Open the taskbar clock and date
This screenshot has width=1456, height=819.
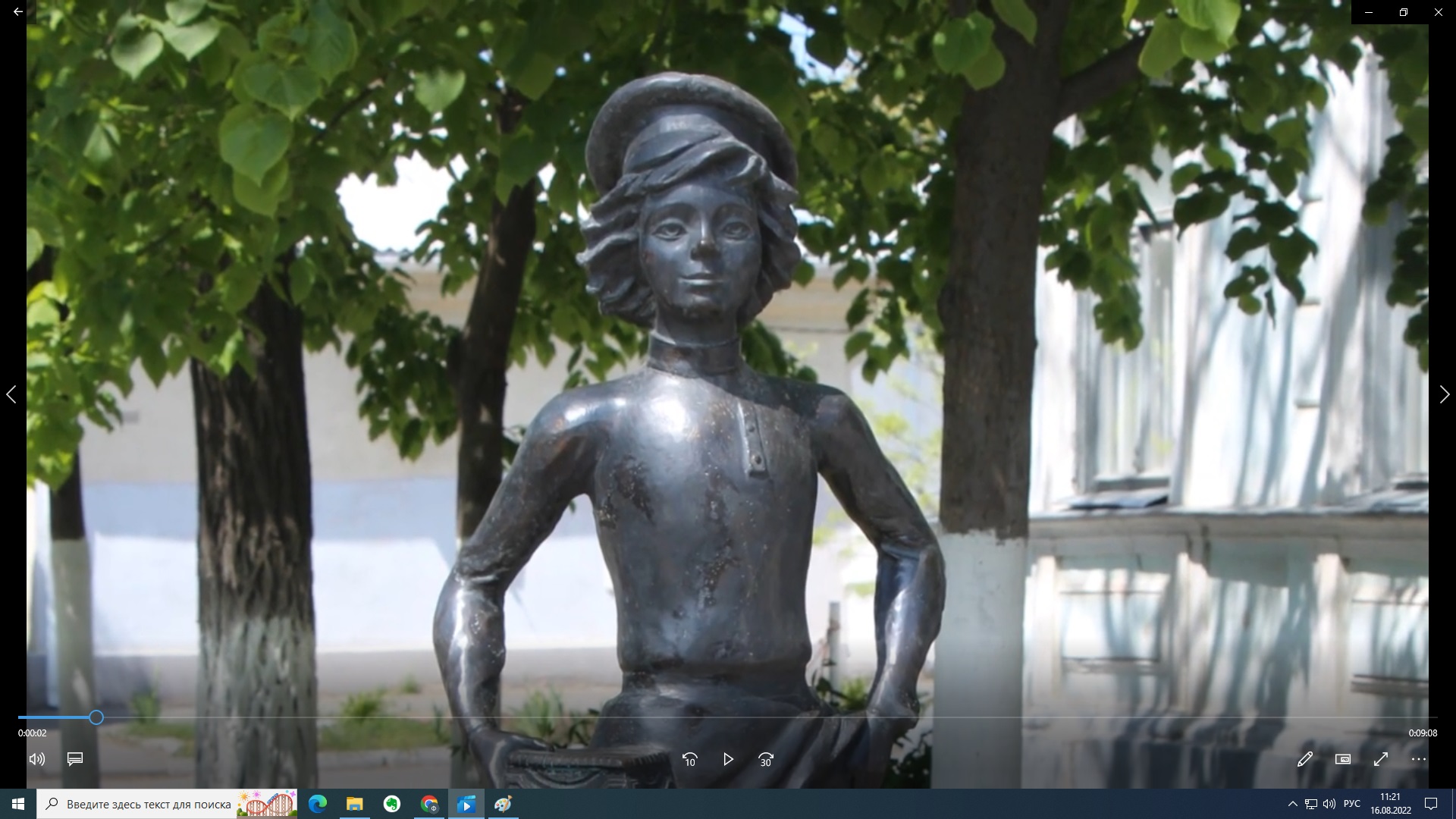point(1390,804)
